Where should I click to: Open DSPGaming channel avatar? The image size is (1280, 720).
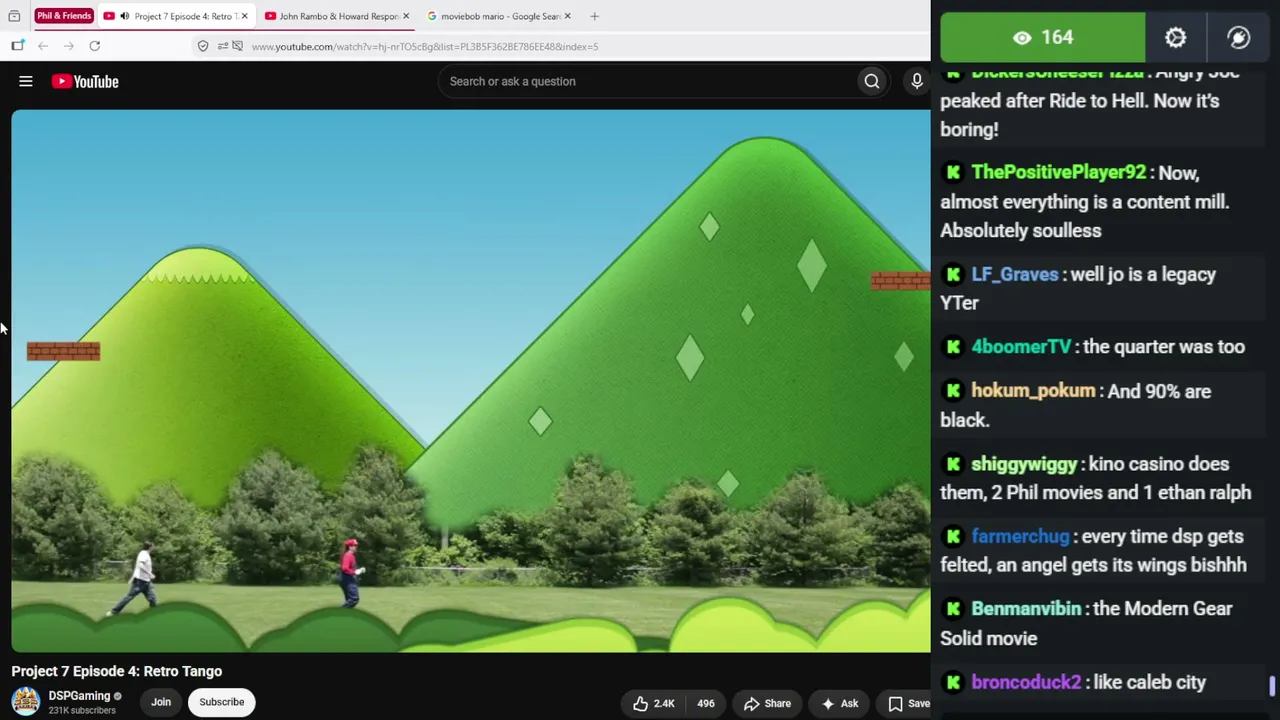26,701
